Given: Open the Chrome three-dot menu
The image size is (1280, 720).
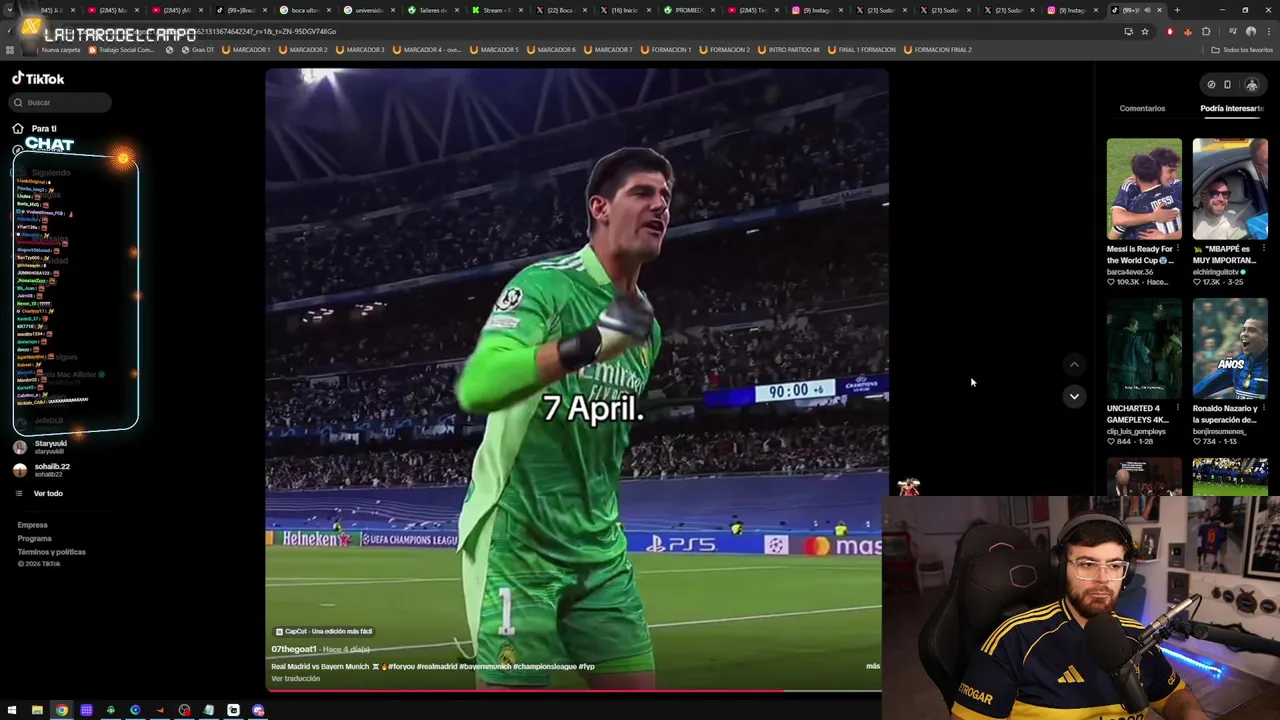Looking at the screenshot, I should pos(1267,31).
